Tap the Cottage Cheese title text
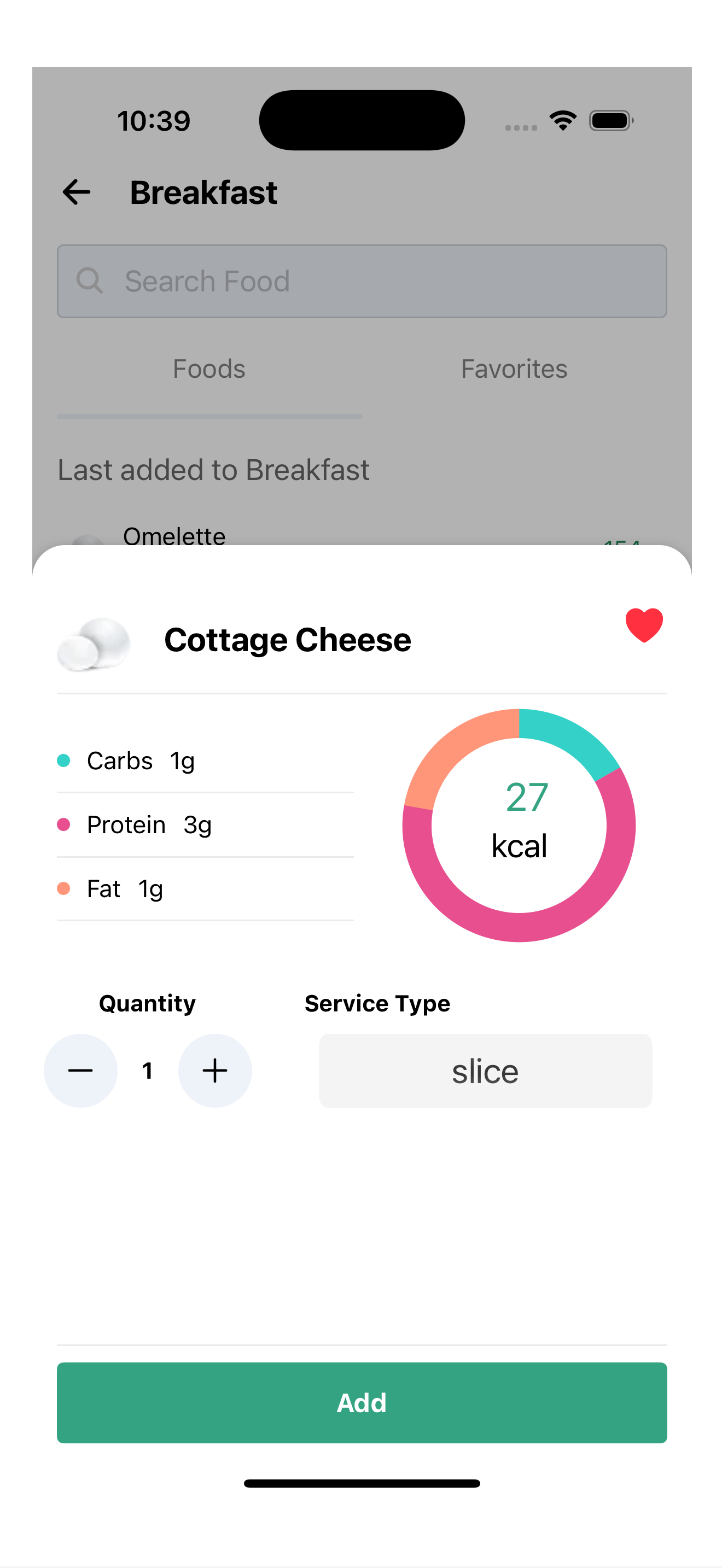Screen dimensions: 722x1568 click(x=288, y=640)
